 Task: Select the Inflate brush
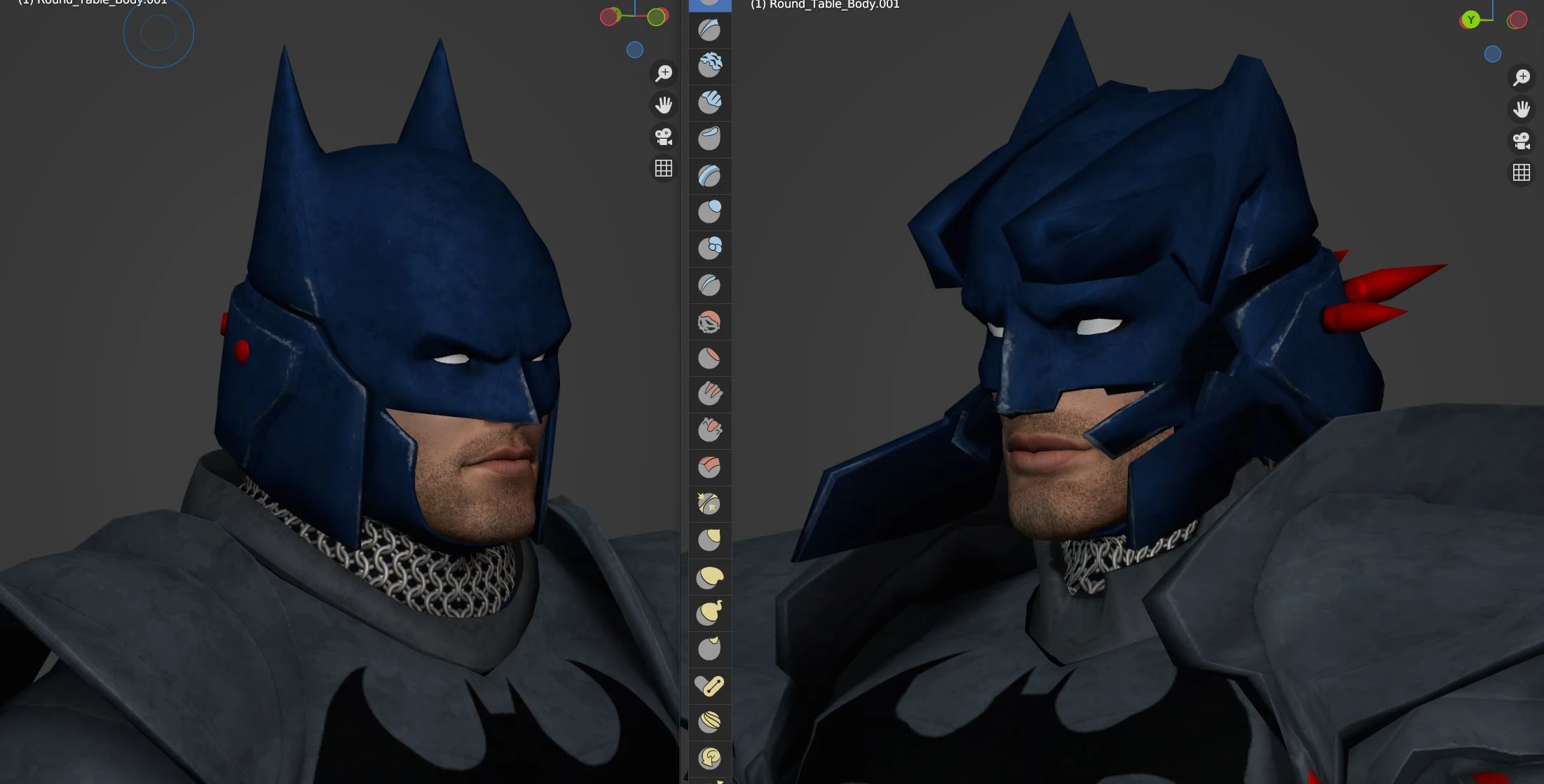(x=710, y=212)
